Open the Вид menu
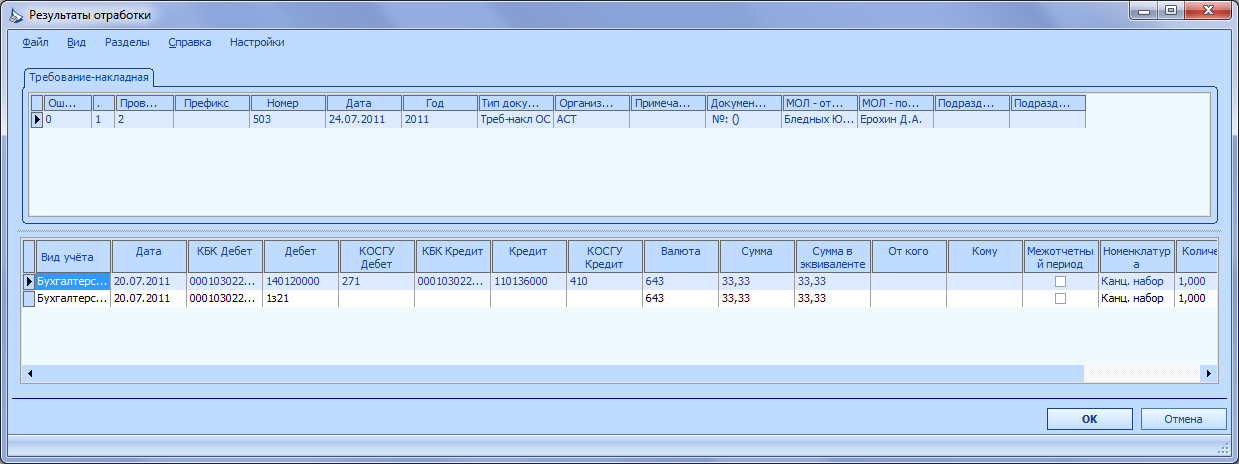This screenshot has width=1239, height=464. coord(77,42)
